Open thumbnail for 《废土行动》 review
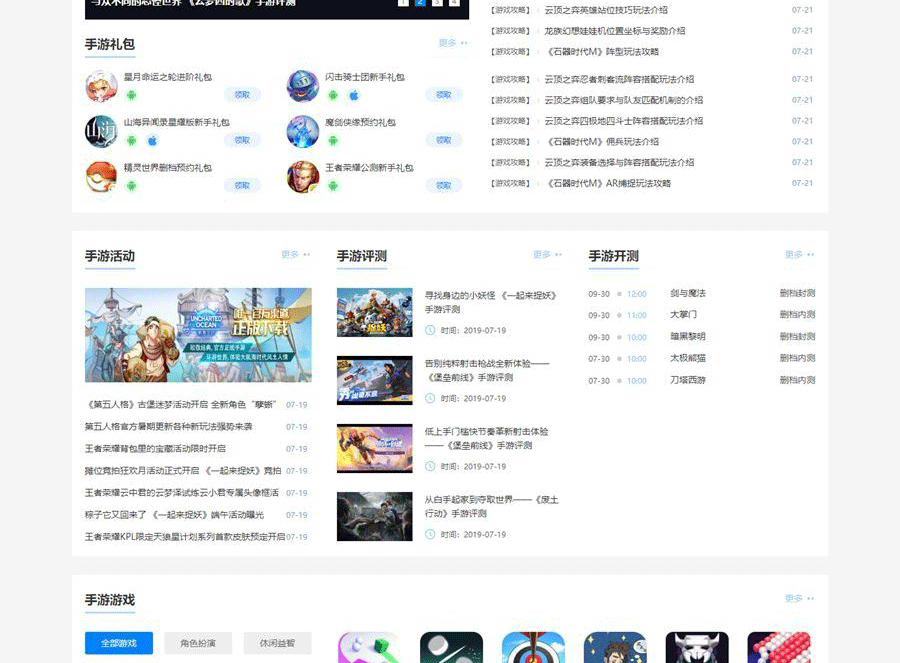900x663 pixels. point(374,517)
